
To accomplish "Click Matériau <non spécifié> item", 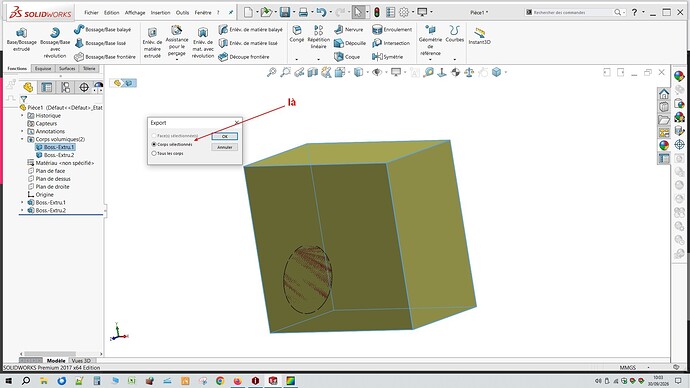I will (61, 163).
